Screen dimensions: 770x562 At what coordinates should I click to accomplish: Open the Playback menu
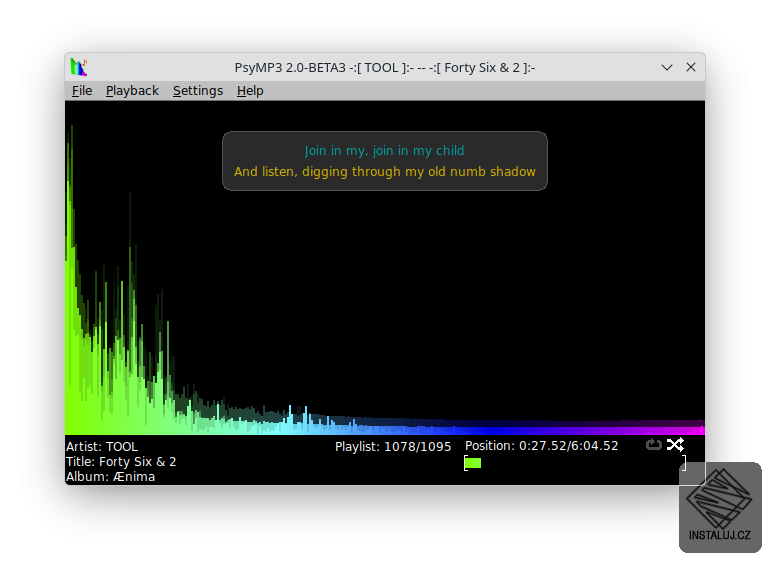tap(132, 91)
